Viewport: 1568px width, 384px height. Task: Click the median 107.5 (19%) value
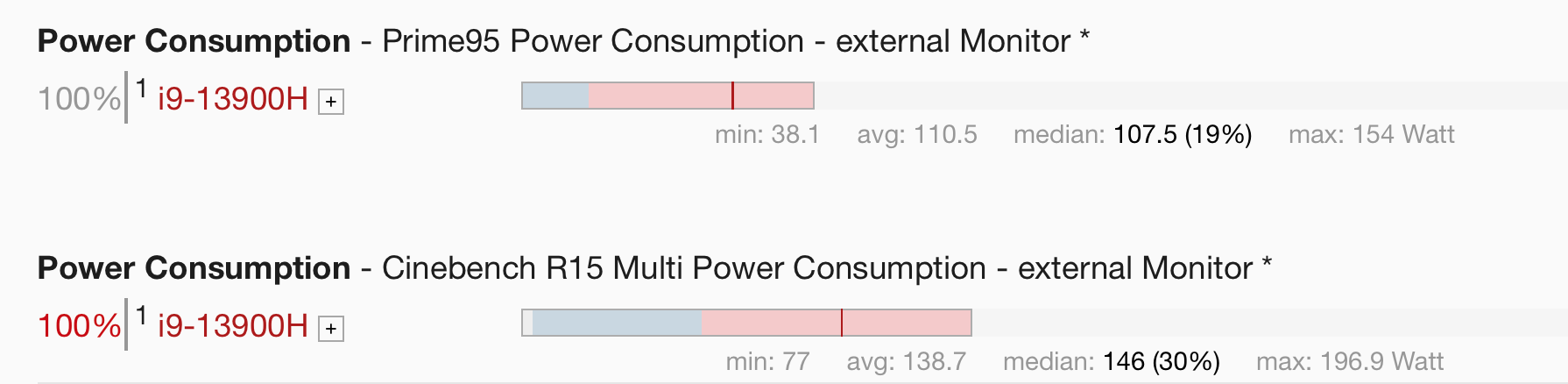(x=1182, y=134)
